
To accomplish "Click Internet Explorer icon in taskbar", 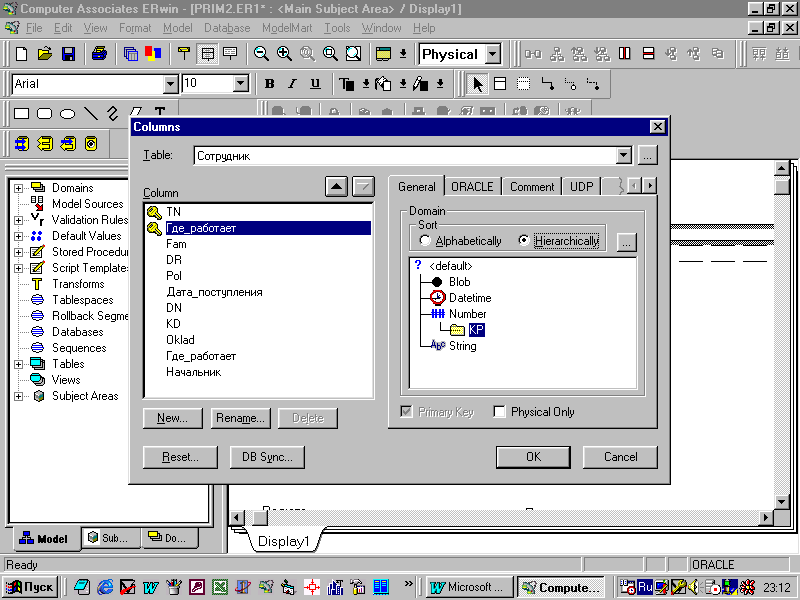I will tap(105, 587).
